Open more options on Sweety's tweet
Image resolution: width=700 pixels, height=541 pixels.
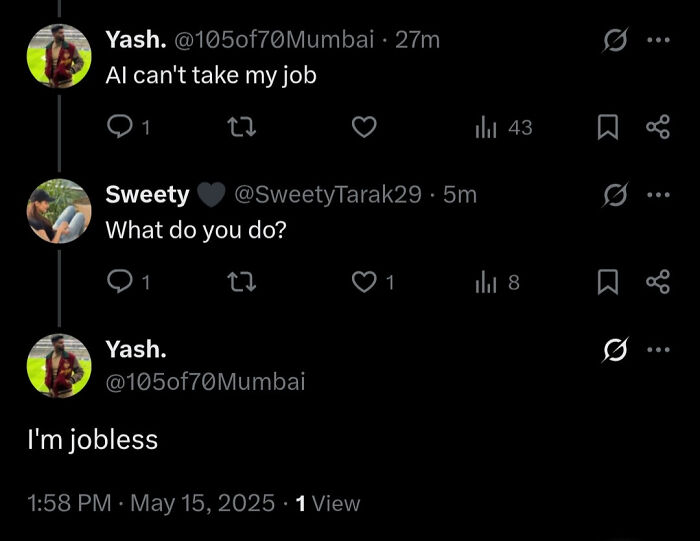click(656, 195)
